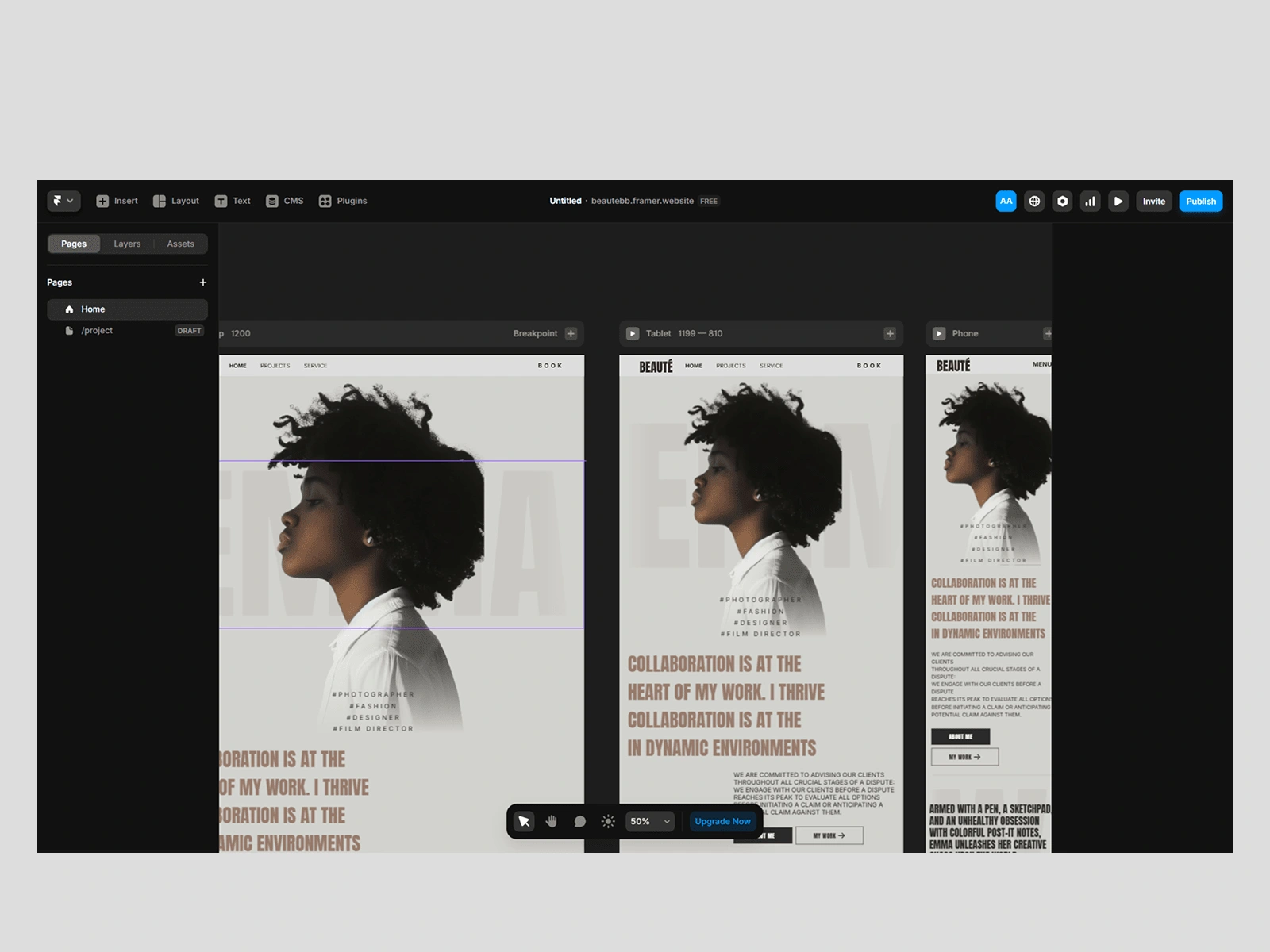Select the hand pan tool
The width and height of the screenshot is (1270, 952).
coord(552,821)
